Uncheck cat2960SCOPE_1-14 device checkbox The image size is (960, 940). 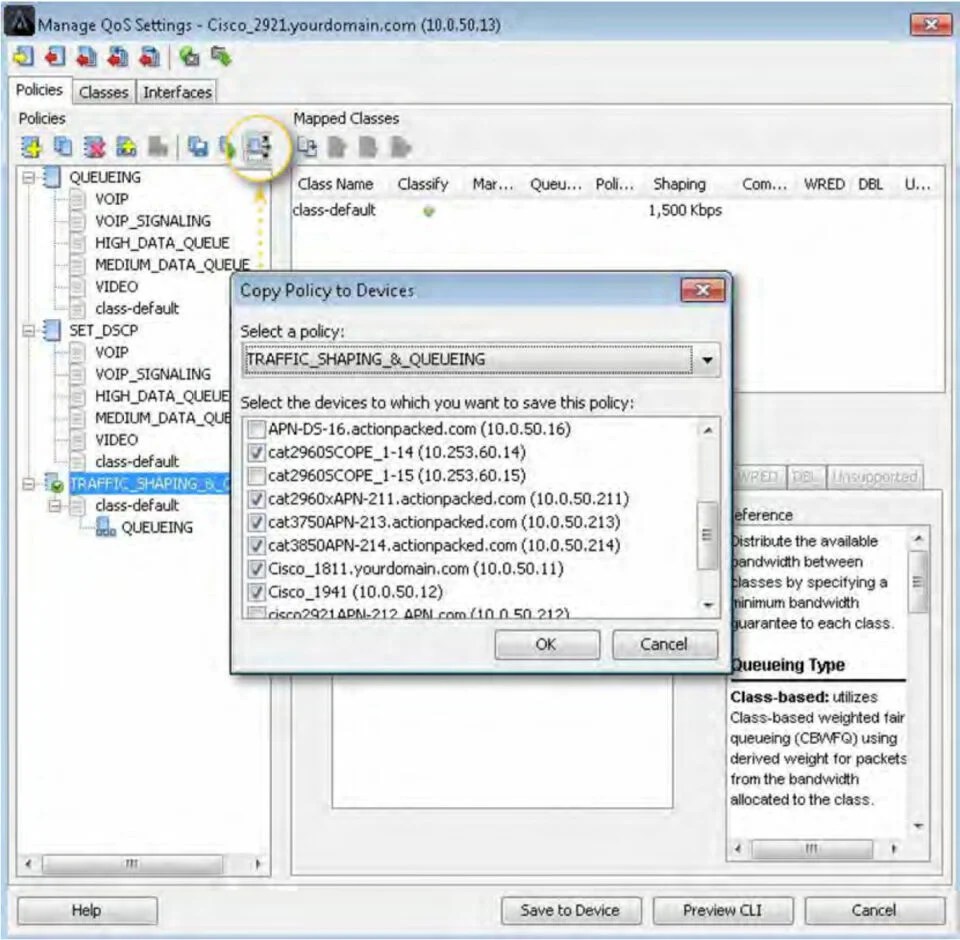[x=256, y=451]
